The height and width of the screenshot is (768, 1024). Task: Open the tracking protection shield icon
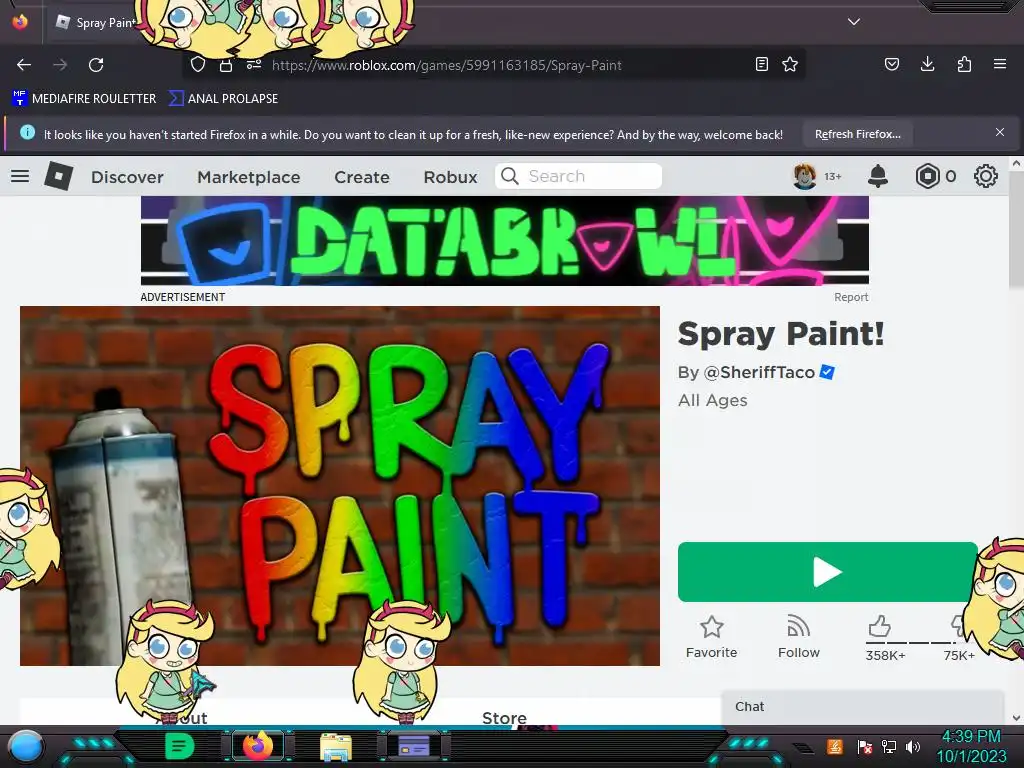pos(198,64)
